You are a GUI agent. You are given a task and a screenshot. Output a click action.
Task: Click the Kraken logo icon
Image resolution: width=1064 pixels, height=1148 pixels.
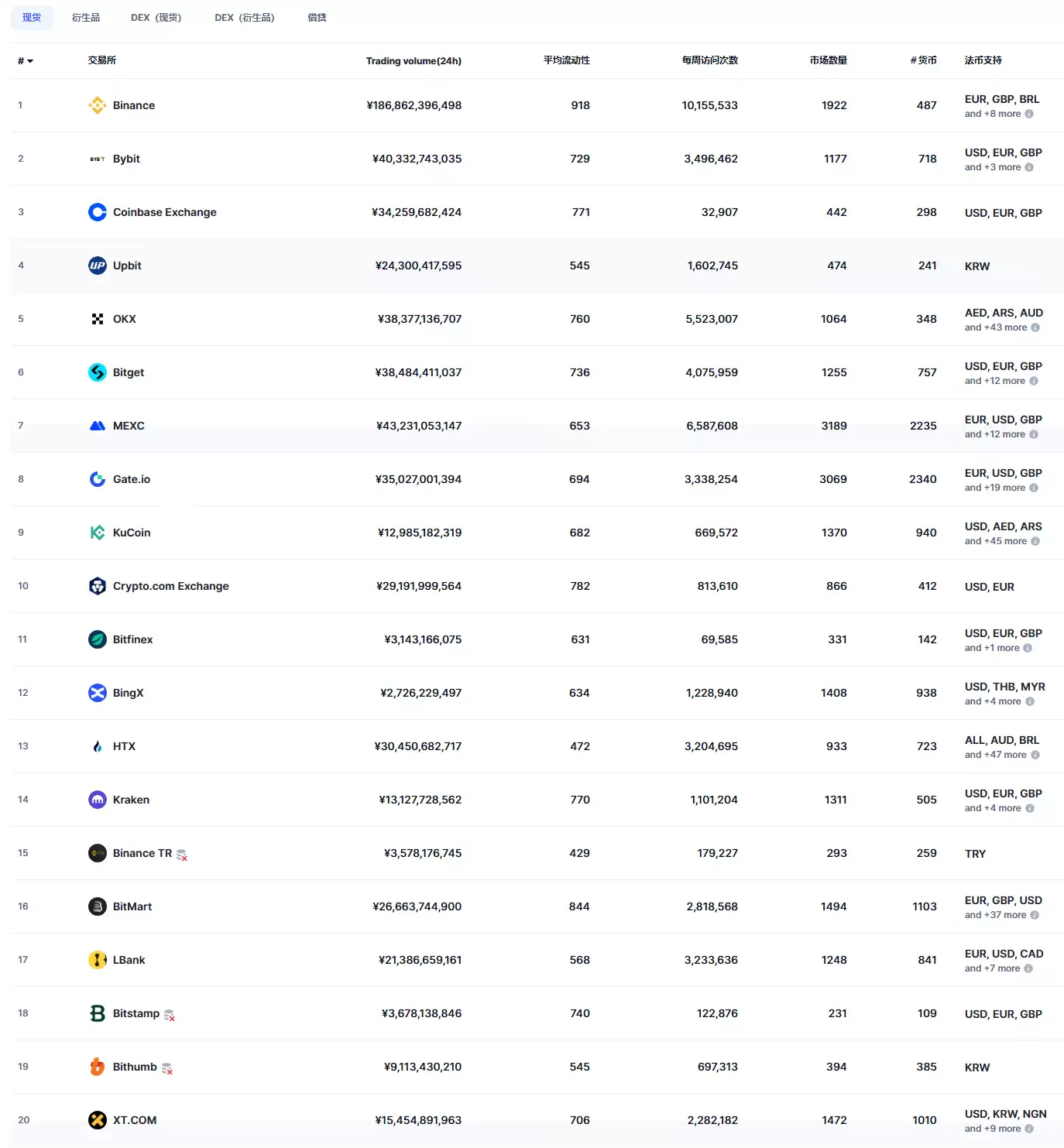pos(98,800)
